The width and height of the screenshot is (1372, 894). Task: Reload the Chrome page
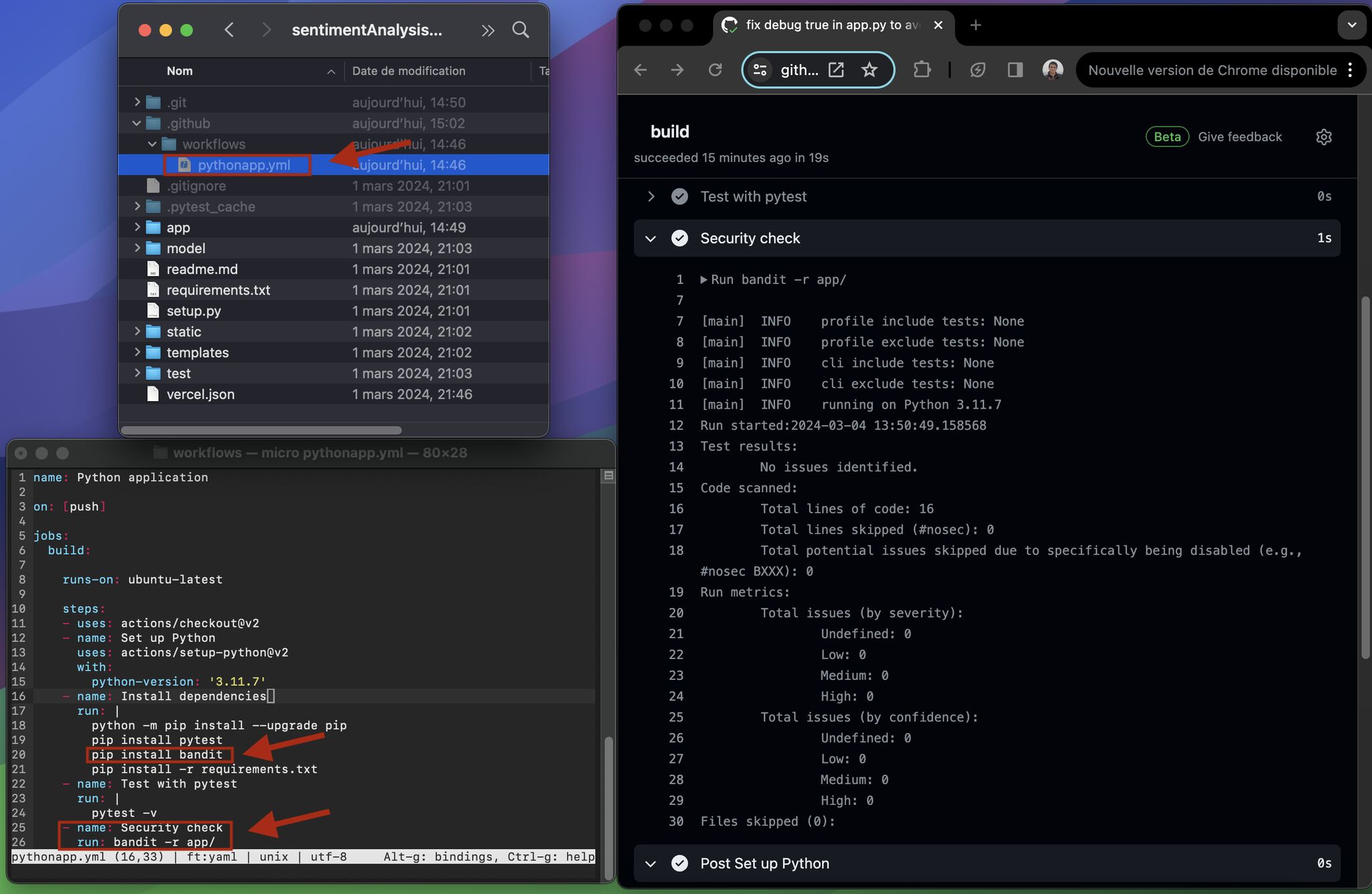pos(715,70)
